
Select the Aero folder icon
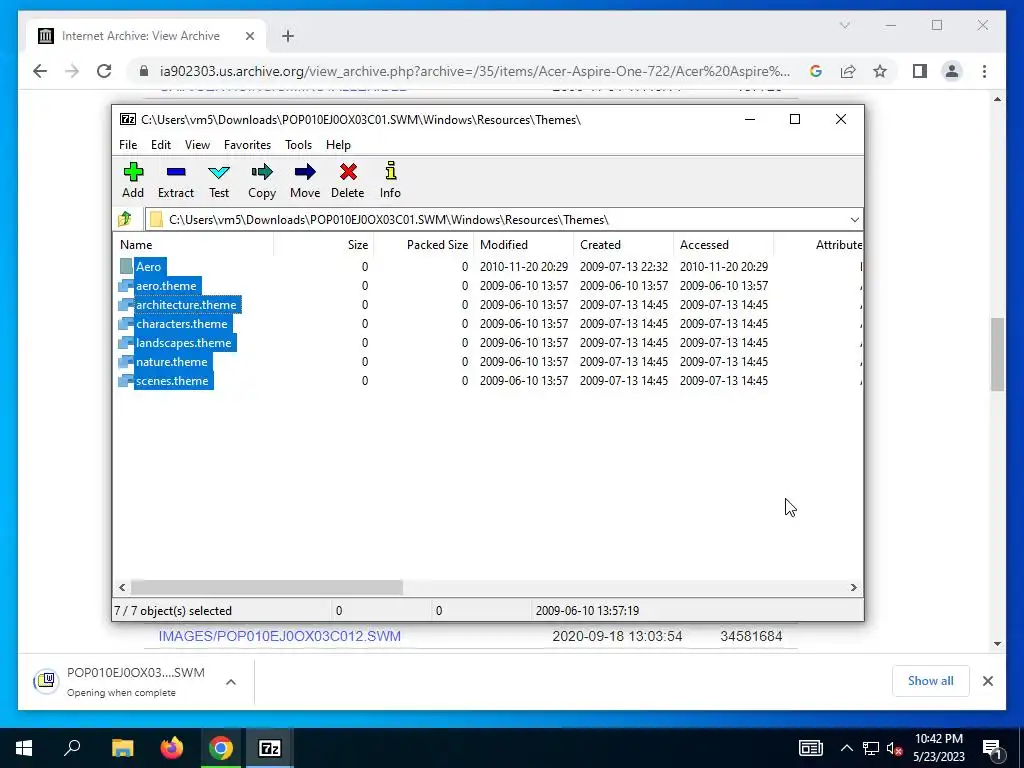coord(126,266)
